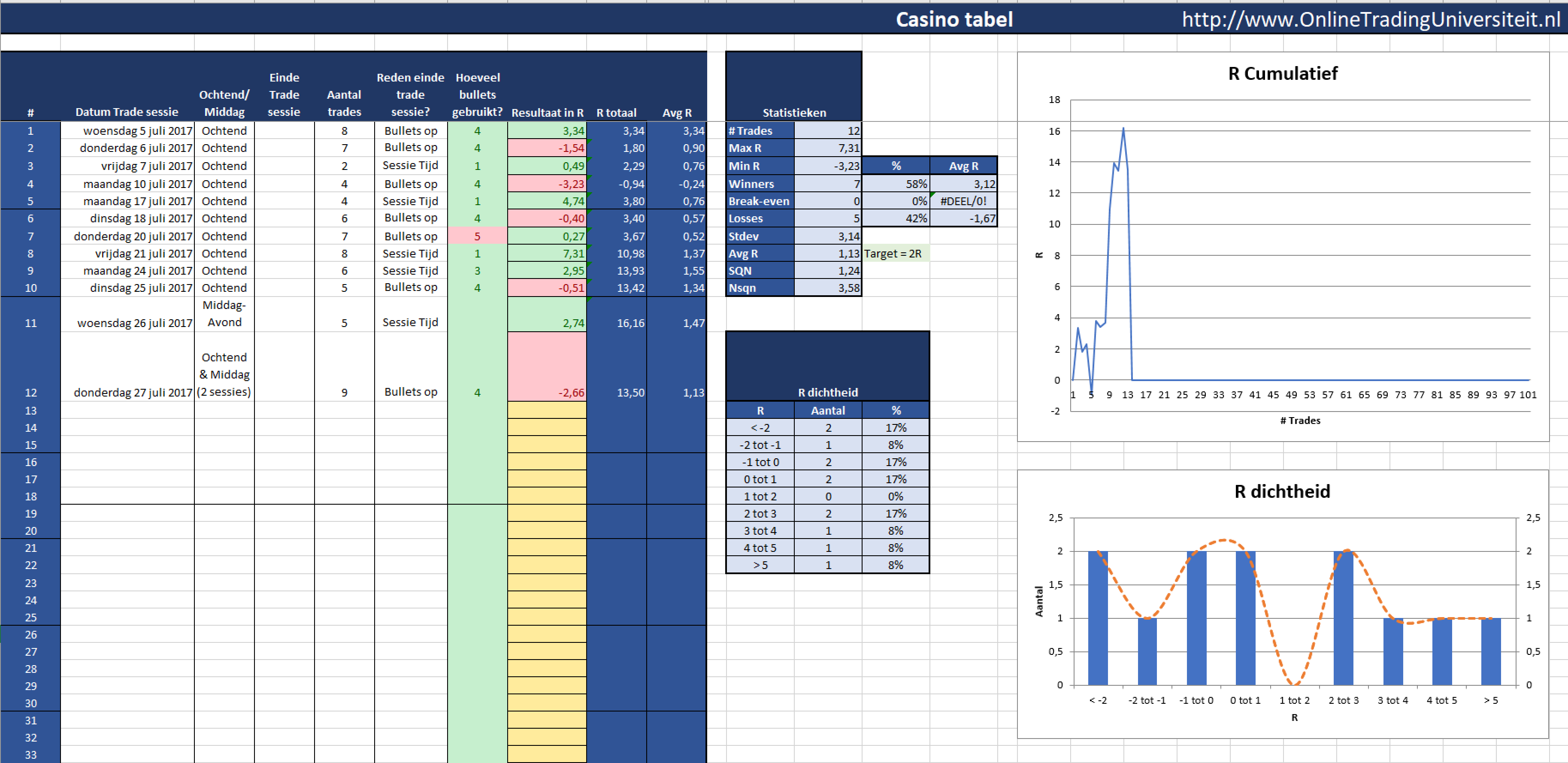Click date cell woensdag 5 juli 2017
Screen dimensions: 1568x763
coord(127,130)
